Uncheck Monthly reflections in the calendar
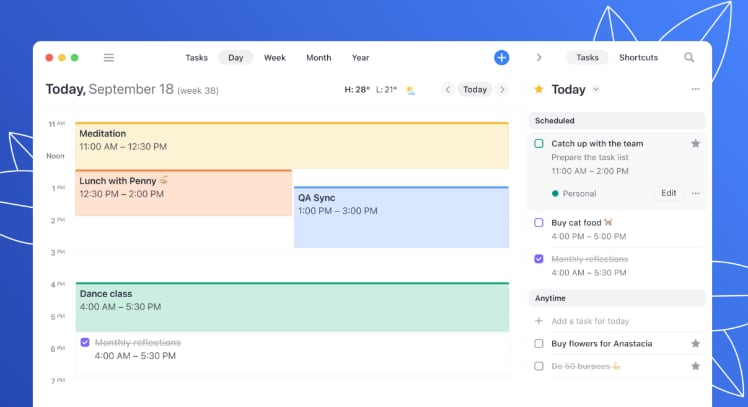This screenshot has height=407, width=748. coord(85,343)
